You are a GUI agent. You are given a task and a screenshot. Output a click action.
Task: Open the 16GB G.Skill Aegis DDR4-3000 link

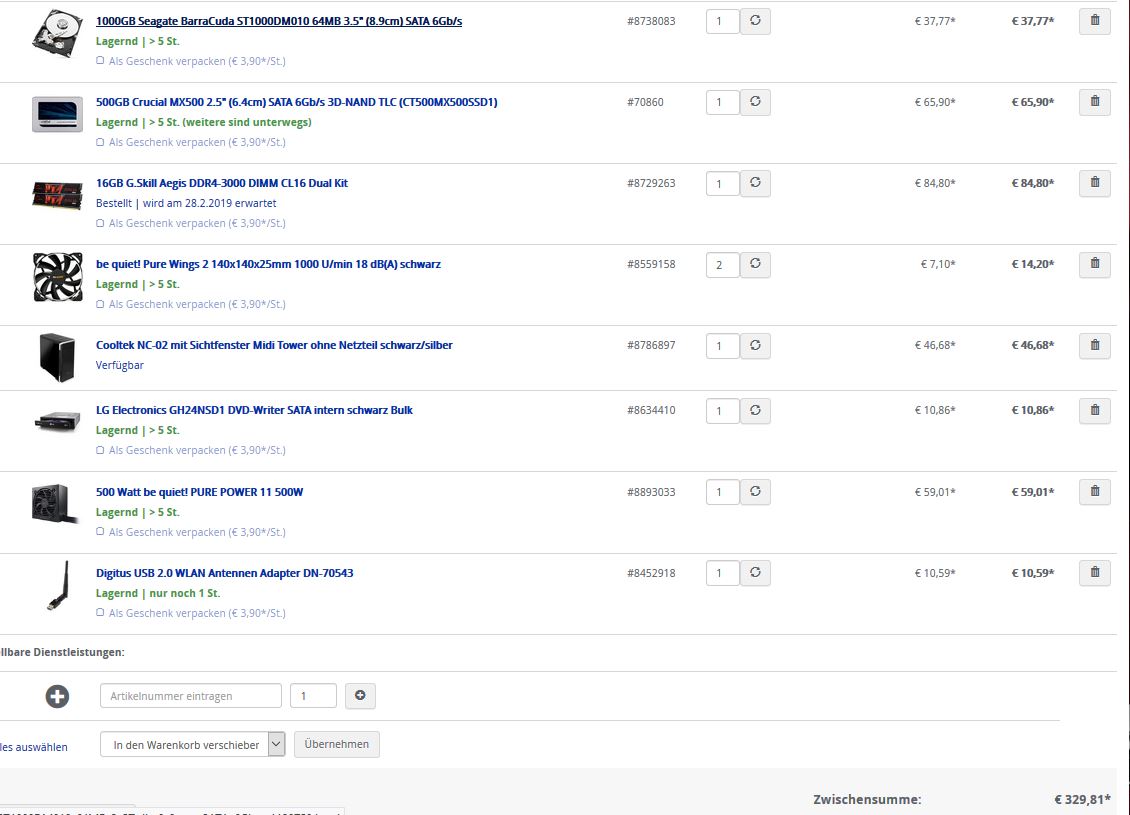(222, 183)
